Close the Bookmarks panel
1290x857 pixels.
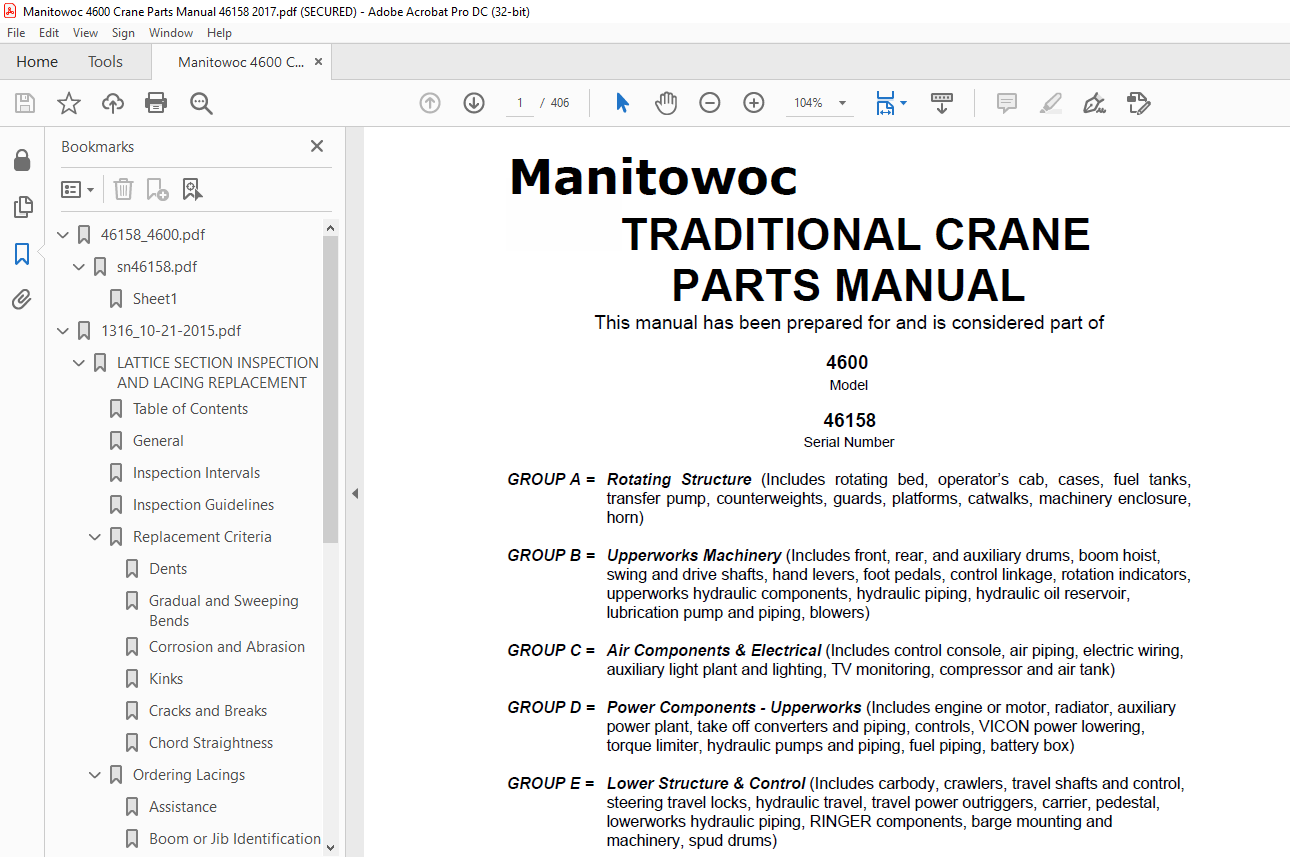point(317,146)
